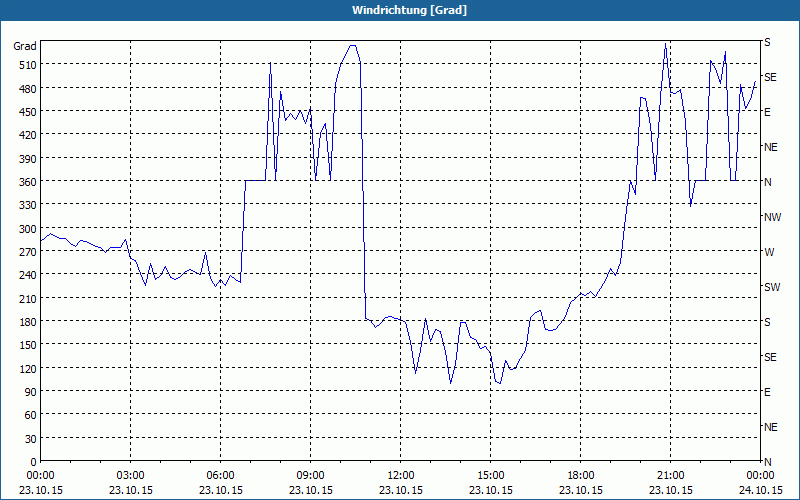800x500 pixels.
Task: Click the SW compass direction label
Action: 772,287
